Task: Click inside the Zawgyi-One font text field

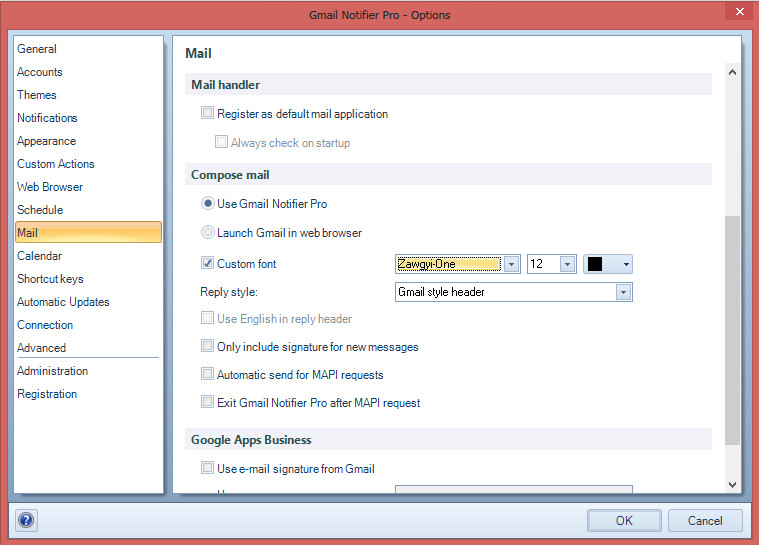Action: click(449, 264)
